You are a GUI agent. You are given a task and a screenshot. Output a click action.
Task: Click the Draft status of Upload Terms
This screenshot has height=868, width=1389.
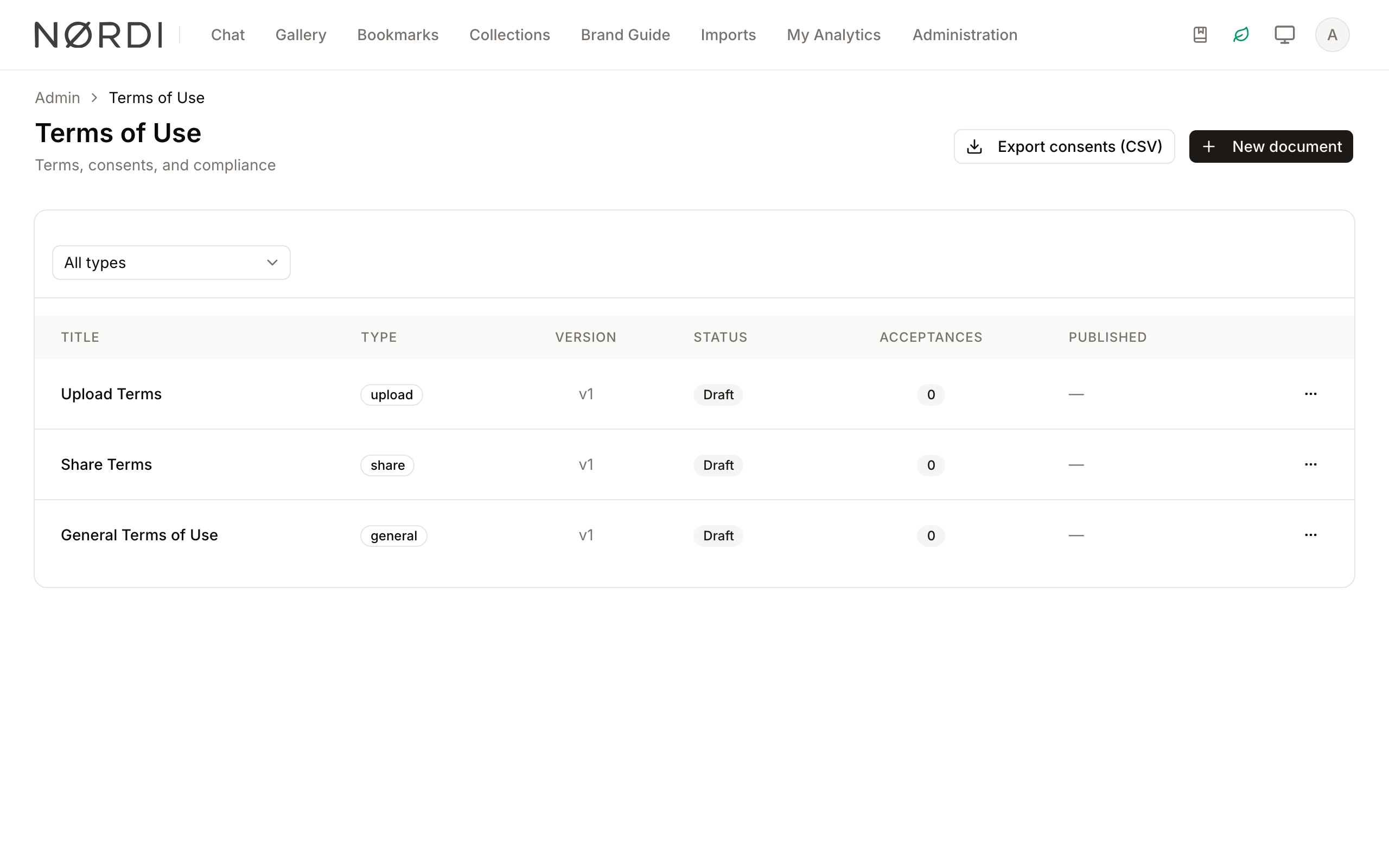click(718, 395)
